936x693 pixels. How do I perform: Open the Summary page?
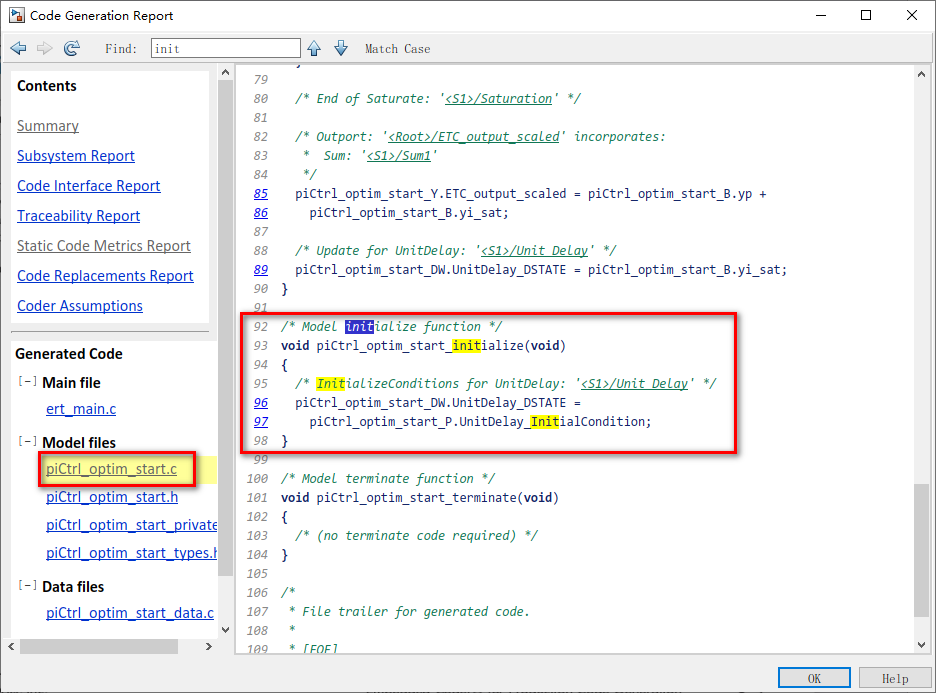(47, 125)
